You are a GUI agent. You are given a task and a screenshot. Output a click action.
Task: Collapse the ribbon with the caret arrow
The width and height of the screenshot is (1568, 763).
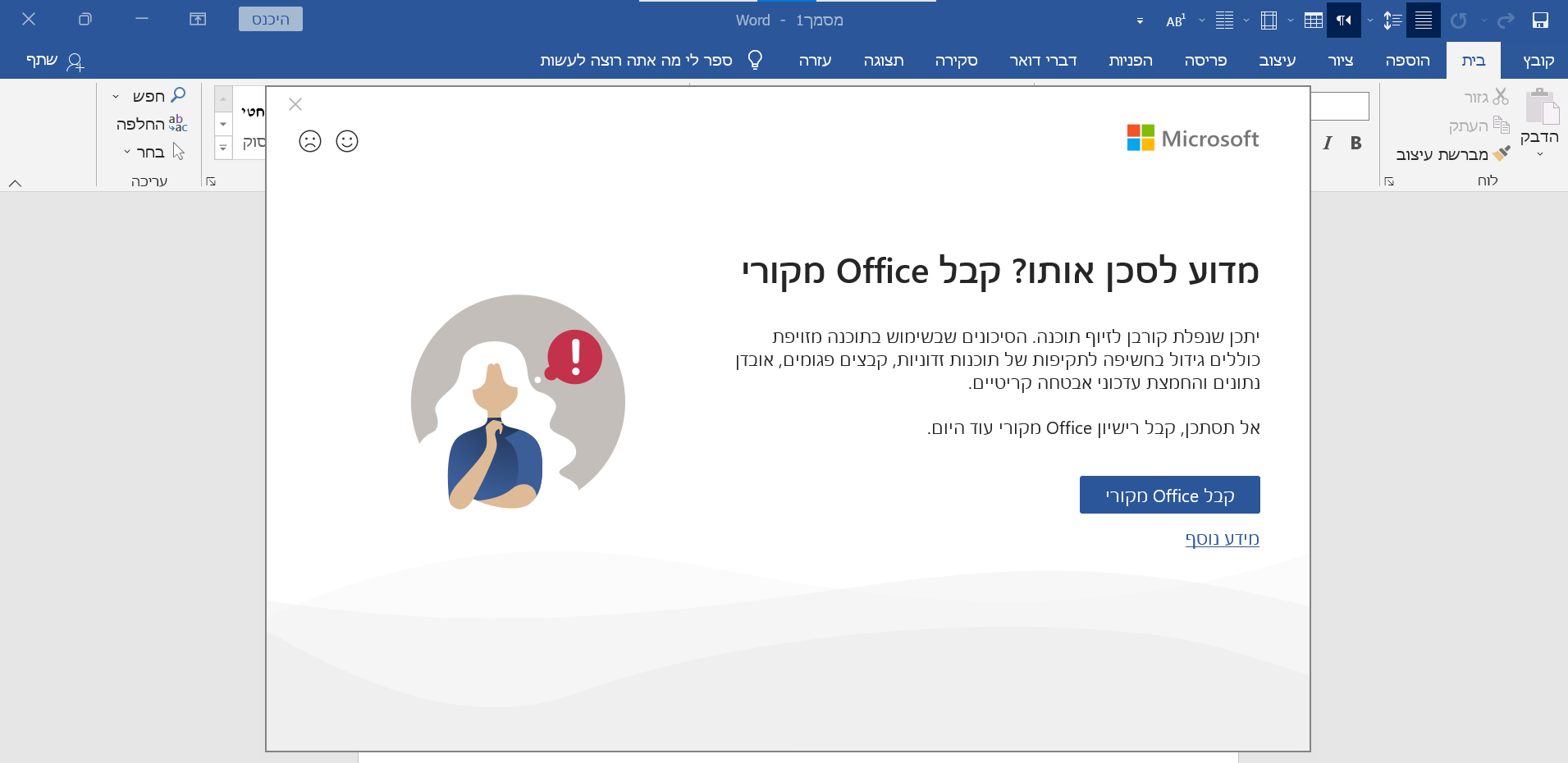point(15,182)
